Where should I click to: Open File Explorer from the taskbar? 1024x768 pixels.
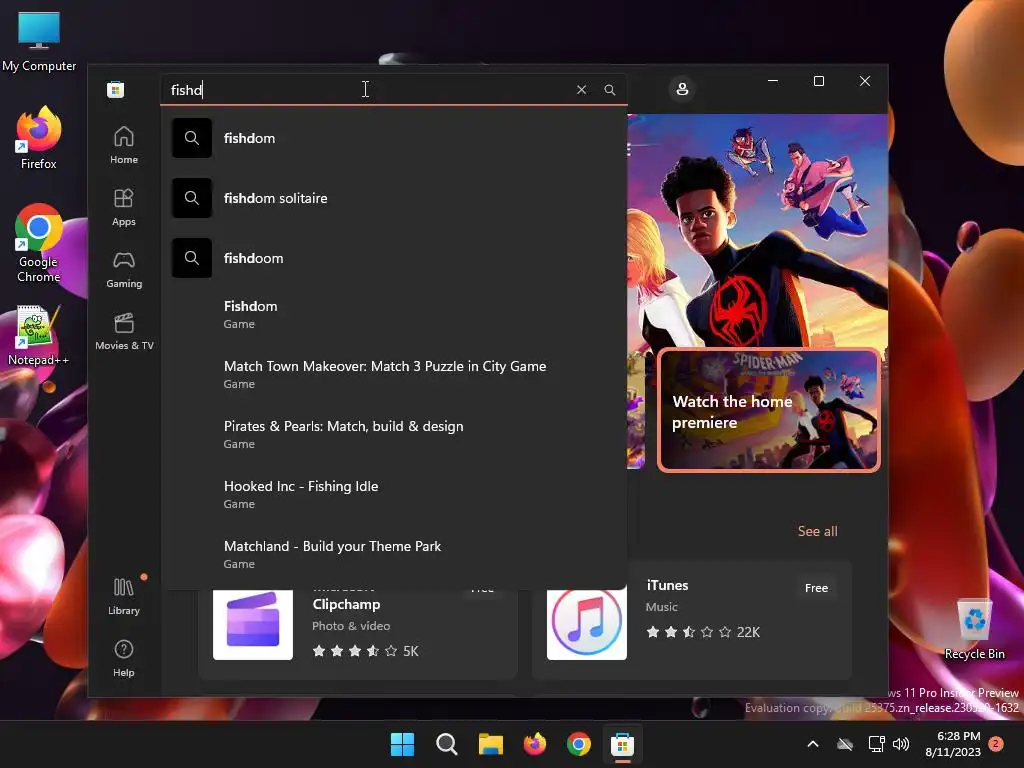point(490,744)
